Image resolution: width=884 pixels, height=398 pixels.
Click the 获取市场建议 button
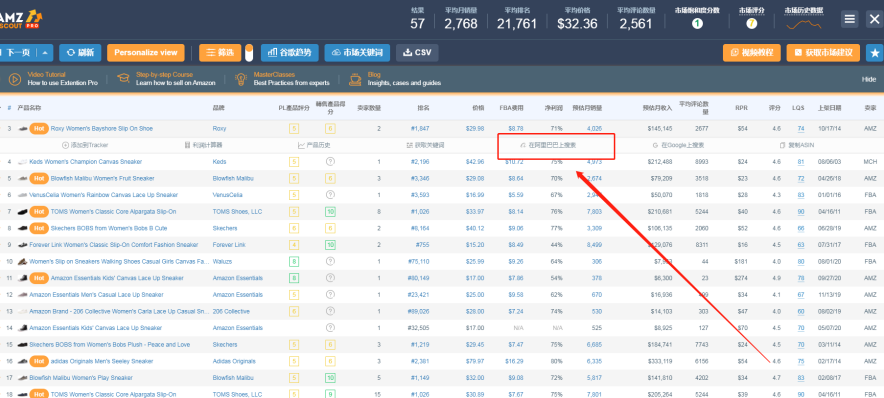tap(823, 53)
